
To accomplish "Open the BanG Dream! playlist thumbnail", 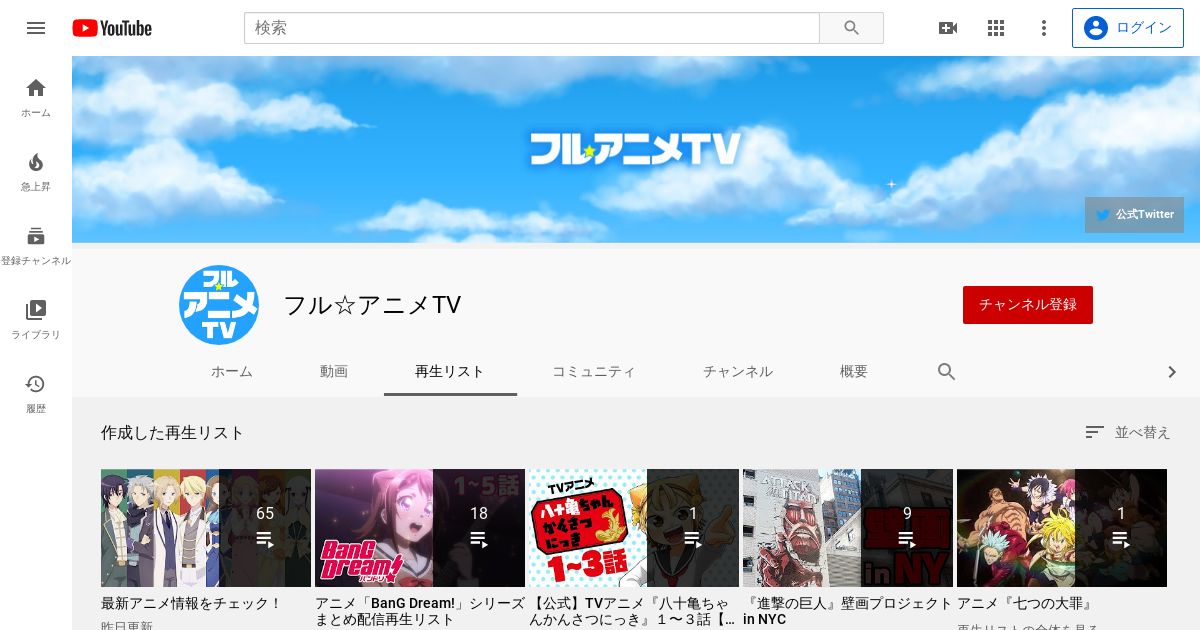I will [420, 528].
